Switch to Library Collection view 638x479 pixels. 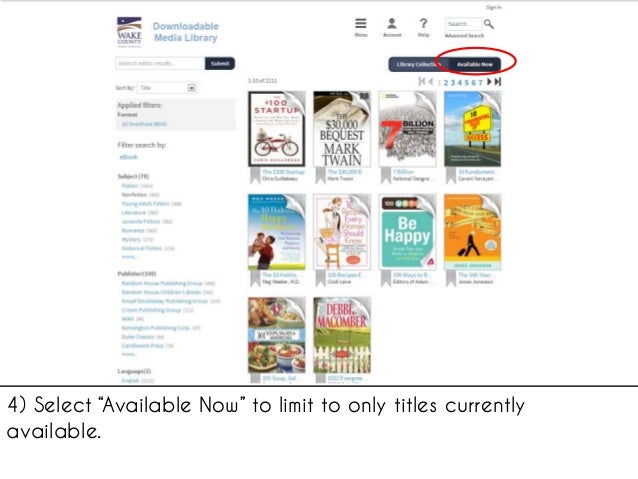click(418, 64)
